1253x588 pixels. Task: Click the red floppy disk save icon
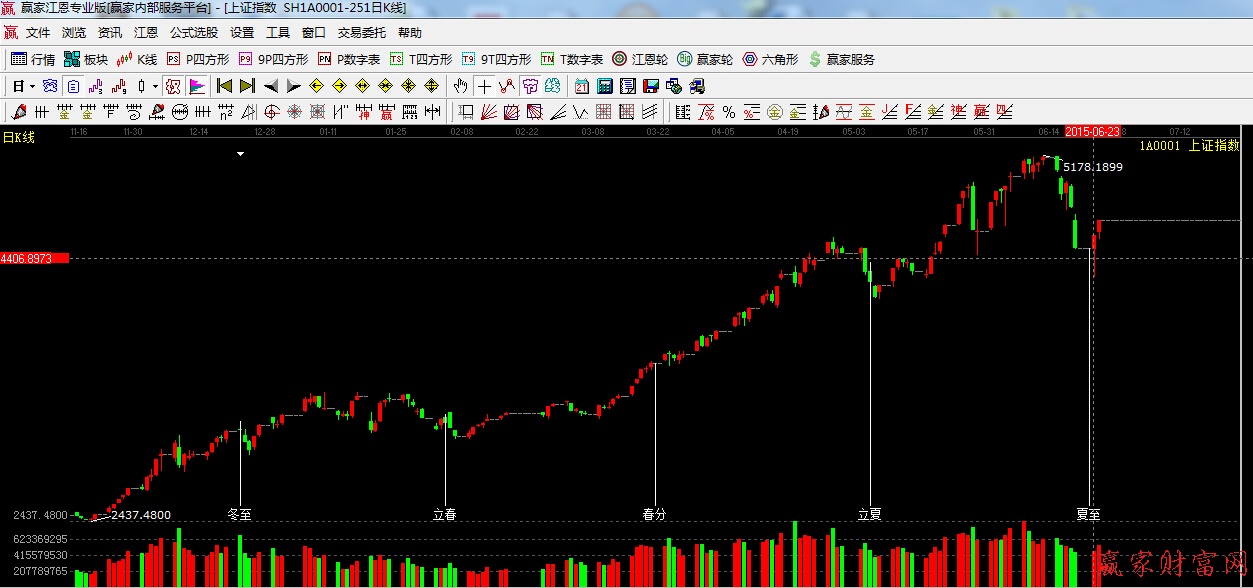coord(651,86)
